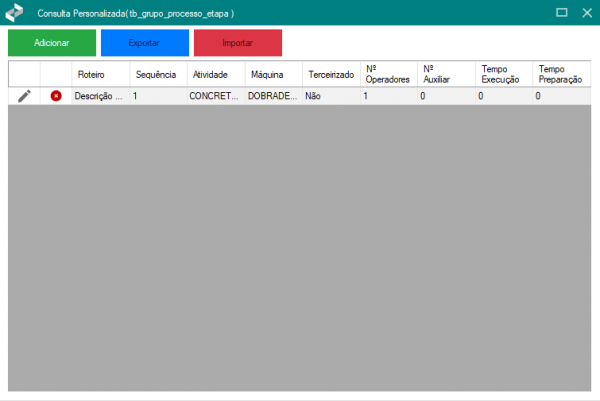The width and height of the screenshot is (600, 401).
Task: Select the Sequência cell with value 1
Action: coord(158,96)
